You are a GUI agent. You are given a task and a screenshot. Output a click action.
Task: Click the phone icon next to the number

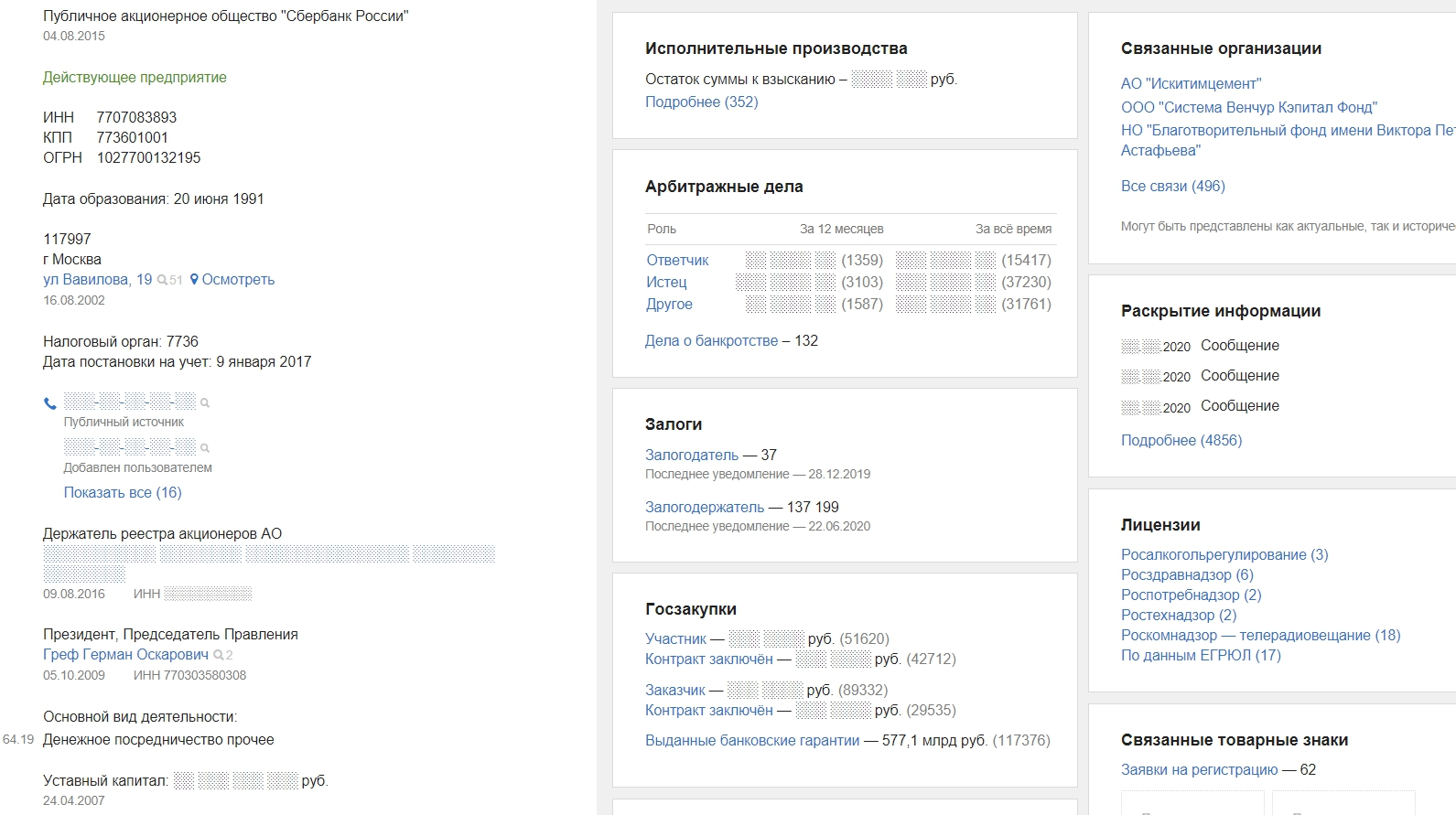[x=49, y=402]
